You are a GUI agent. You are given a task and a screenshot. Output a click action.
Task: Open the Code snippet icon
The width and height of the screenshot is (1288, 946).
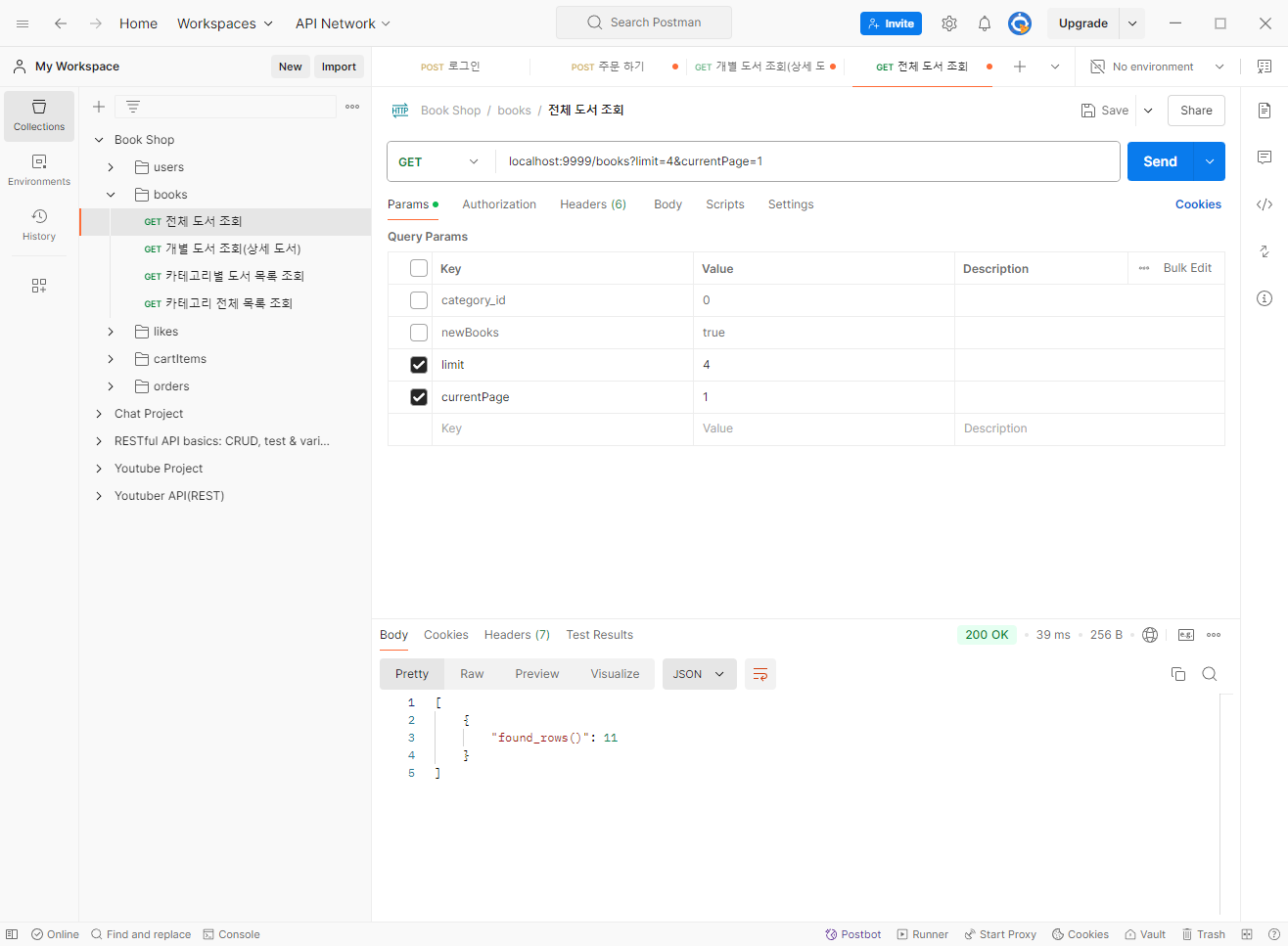(x=1265, y=204)
